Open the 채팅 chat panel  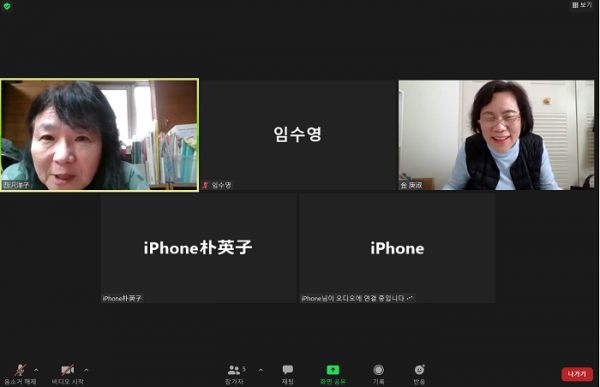(288, 374)
